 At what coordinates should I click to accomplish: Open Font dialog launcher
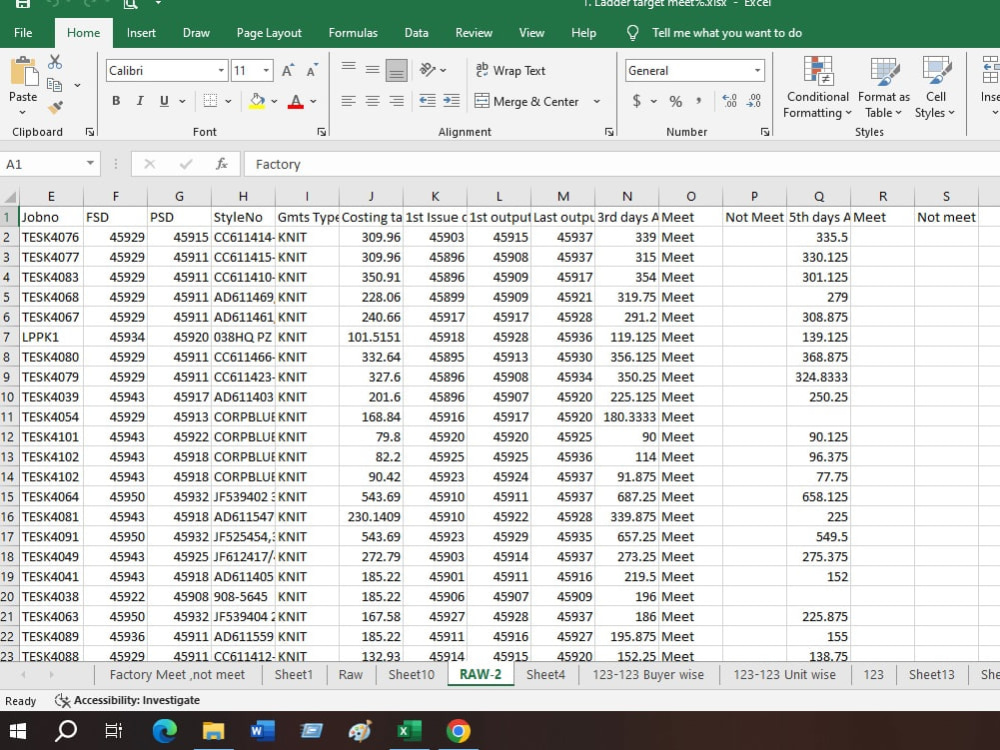[321, 132]
